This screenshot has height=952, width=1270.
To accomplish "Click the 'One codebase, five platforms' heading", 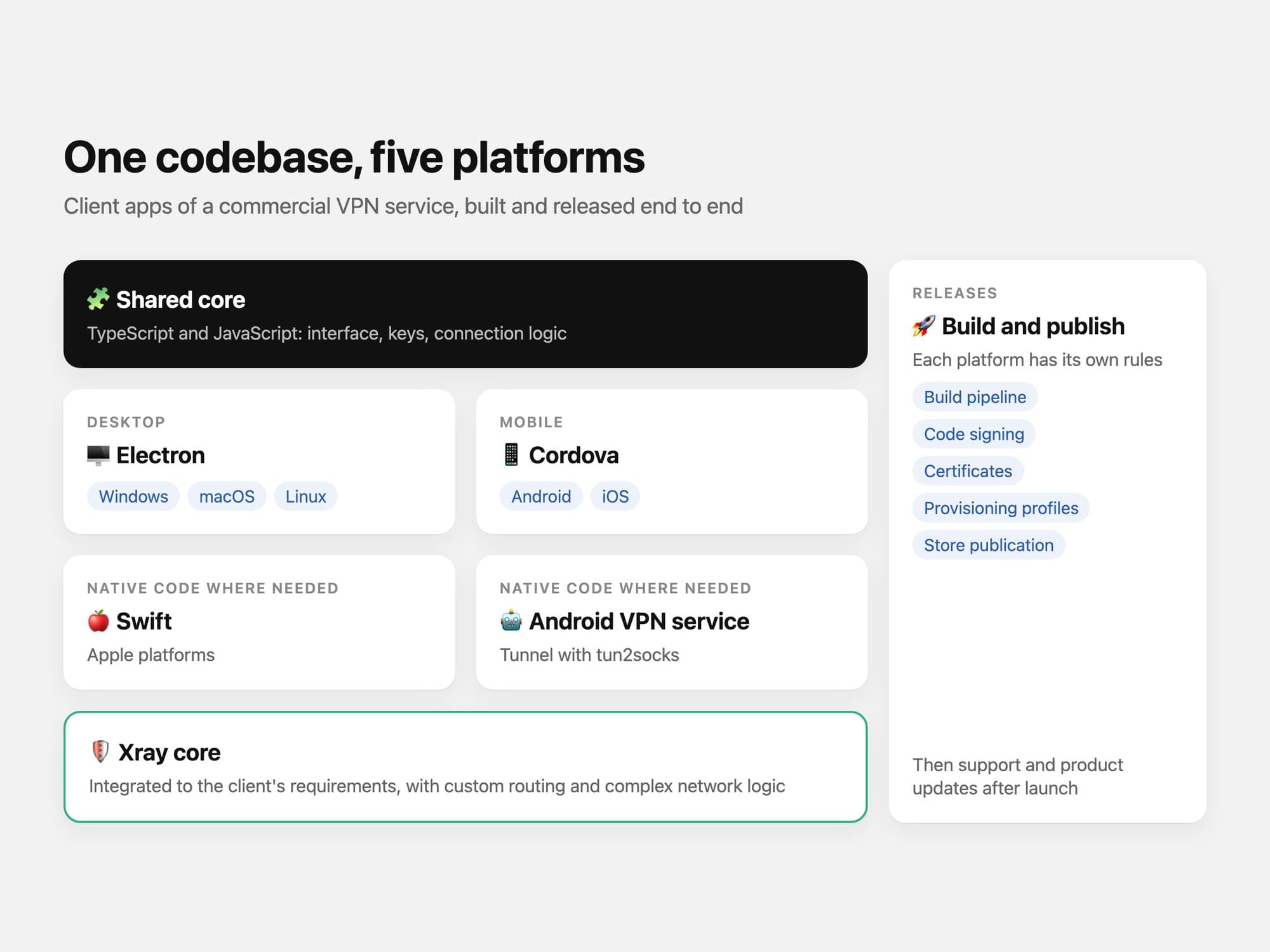I will pos(354,157).
